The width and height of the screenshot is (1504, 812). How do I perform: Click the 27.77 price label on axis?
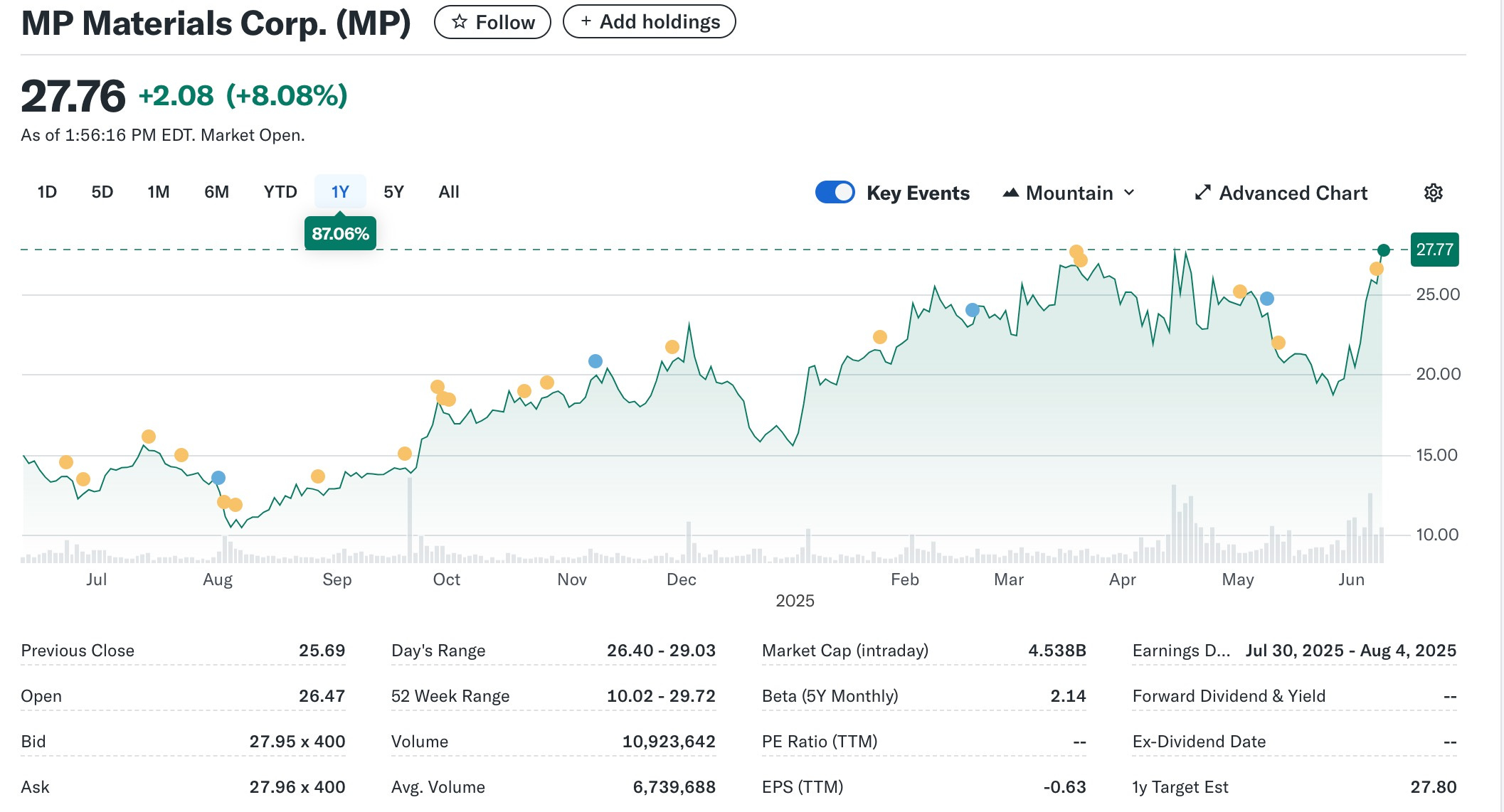click(1434, 250)
